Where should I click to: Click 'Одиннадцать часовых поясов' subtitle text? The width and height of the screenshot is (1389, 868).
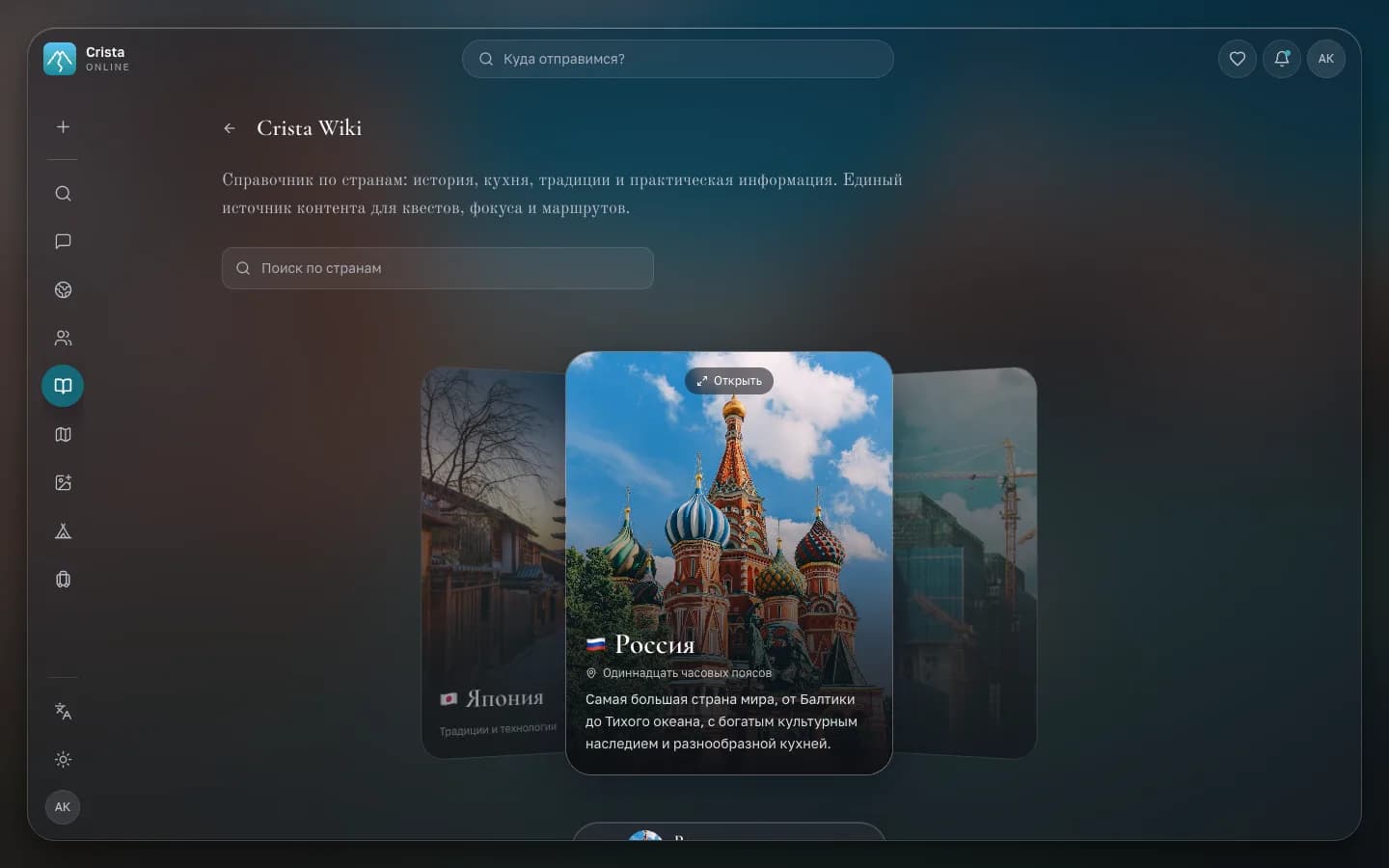tap(687, 673)
